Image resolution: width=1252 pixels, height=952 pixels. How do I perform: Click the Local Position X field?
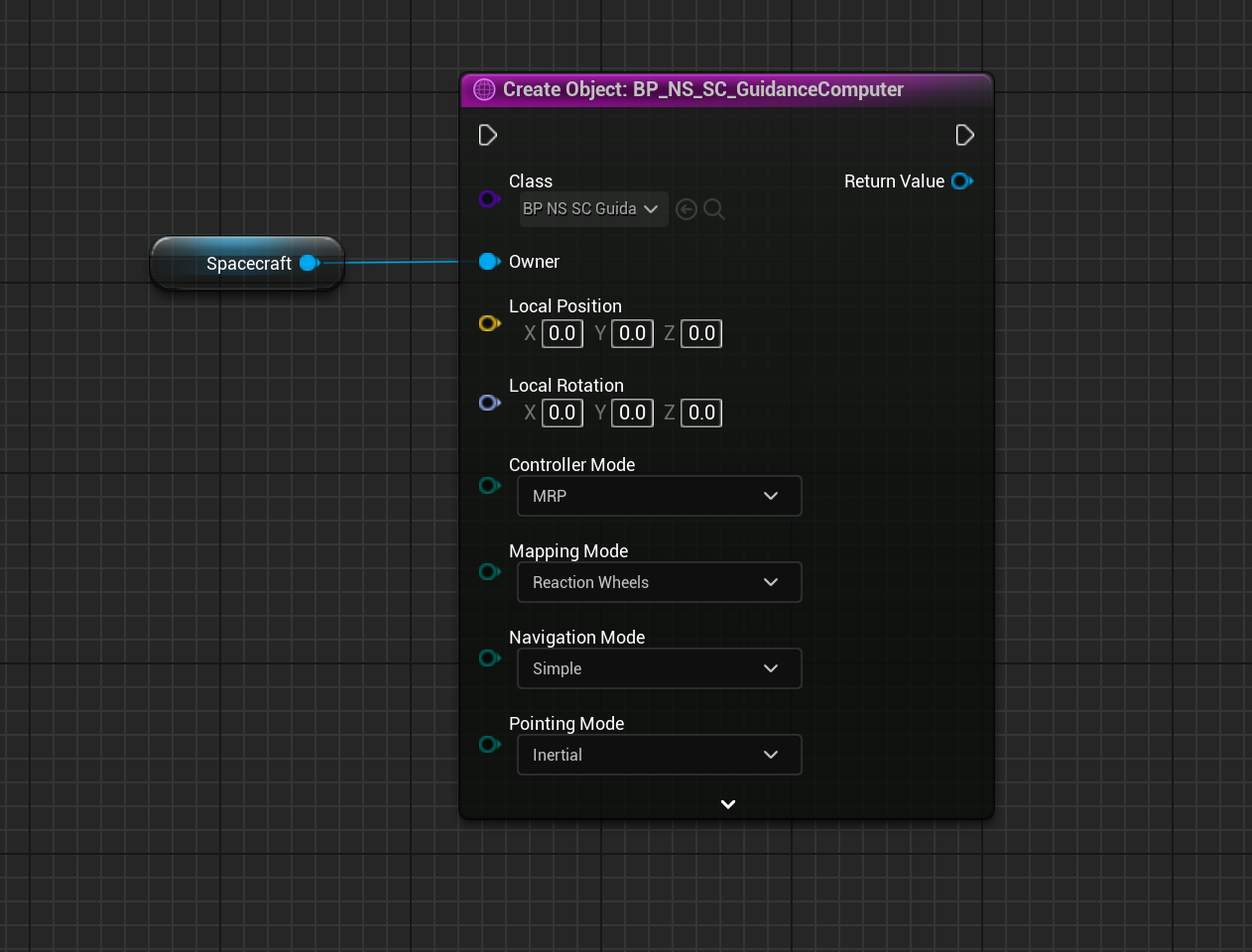click(x=563, y=333)
